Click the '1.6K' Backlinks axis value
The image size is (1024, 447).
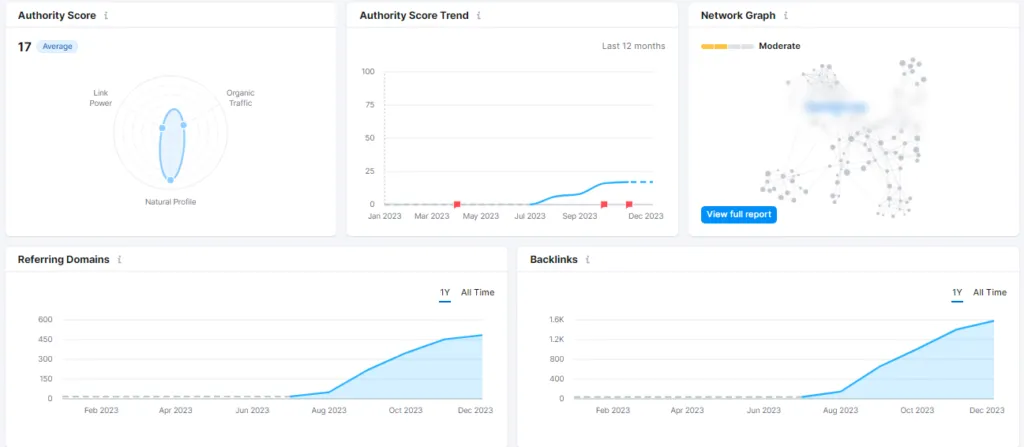pos(556,320)
